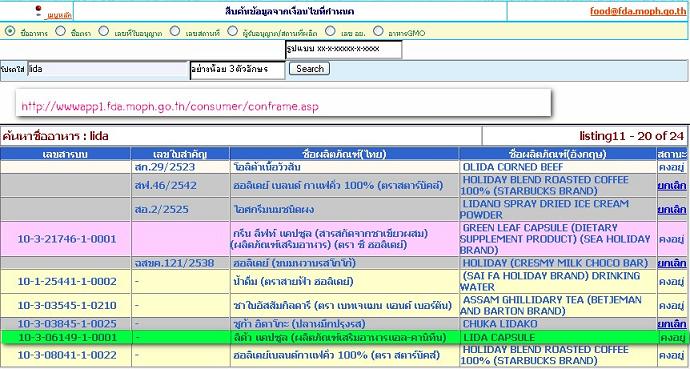Click the "listing11 - 20 of 24" text
Viewport: 690px width, 369px height.
pos(631,136)
